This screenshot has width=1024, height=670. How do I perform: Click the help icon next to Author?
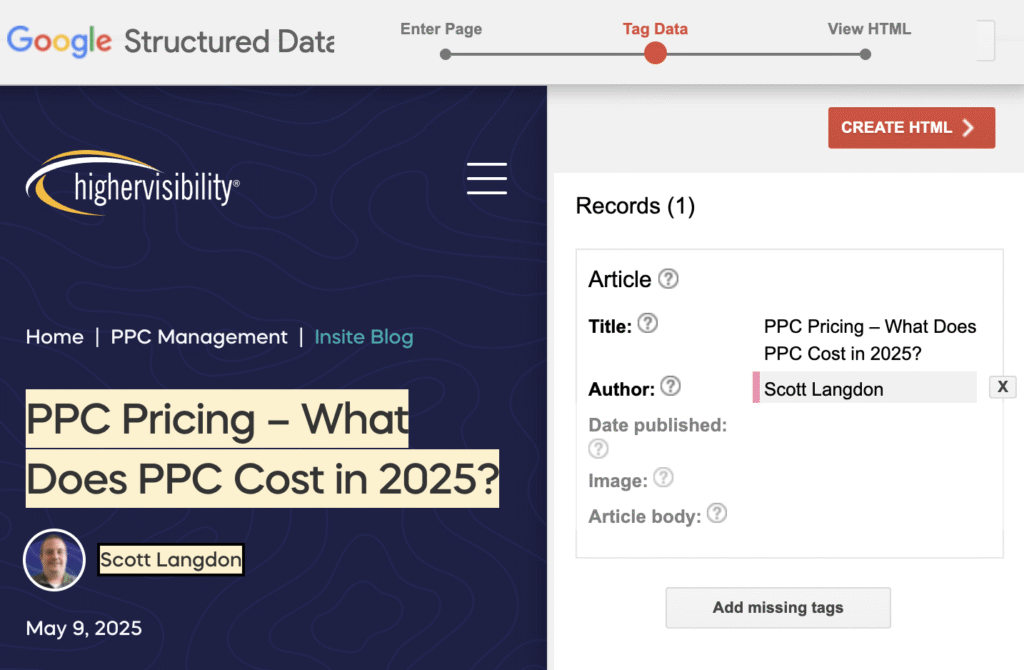click(670, 386)
